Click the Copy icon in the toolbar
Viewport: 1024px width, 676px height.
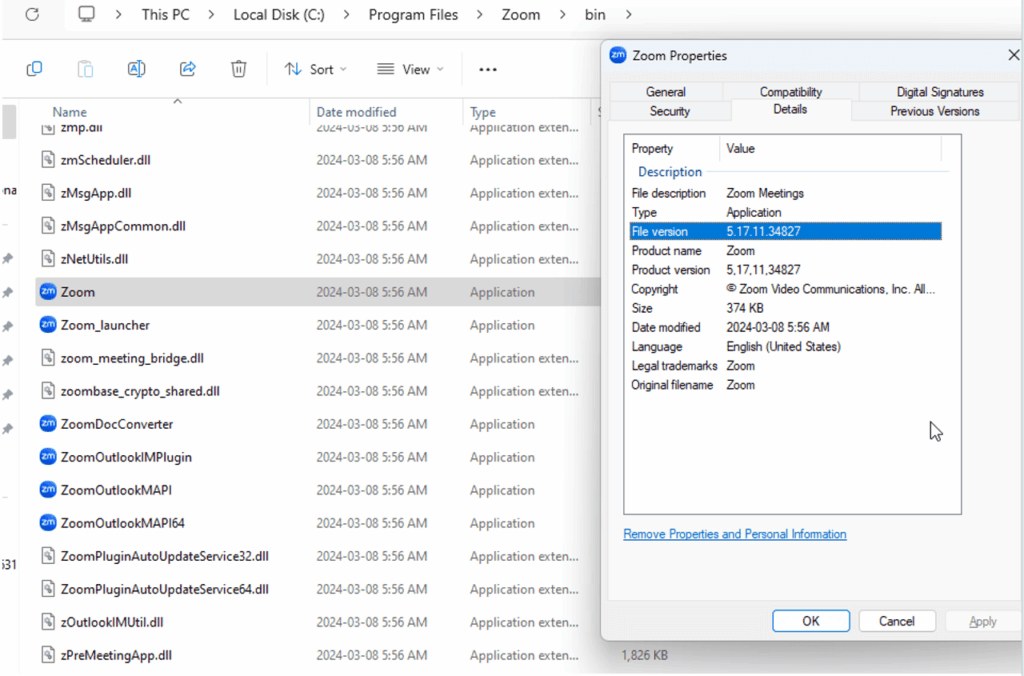pos(36,68)
